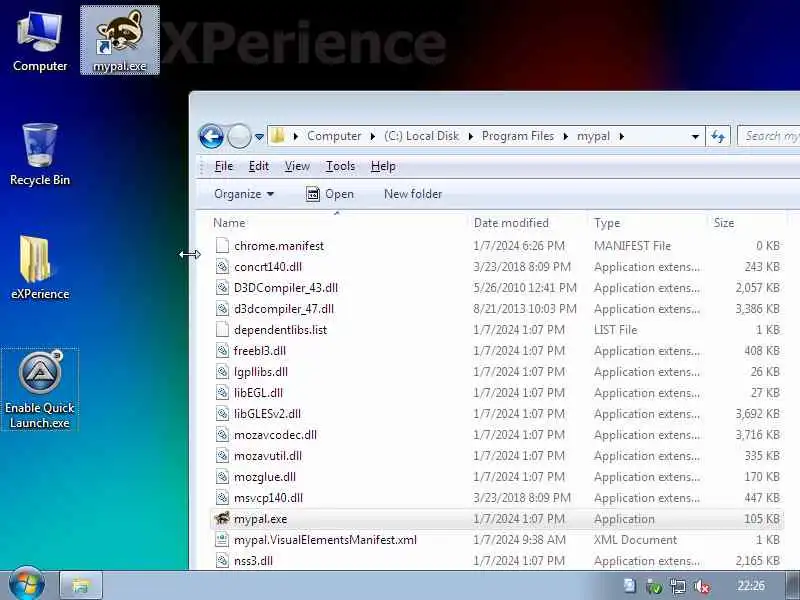Image resolution: width=800 pixels, height=600 pixels.
Task: Click the dependentlibs.list file icon
Action: [222, 330]
